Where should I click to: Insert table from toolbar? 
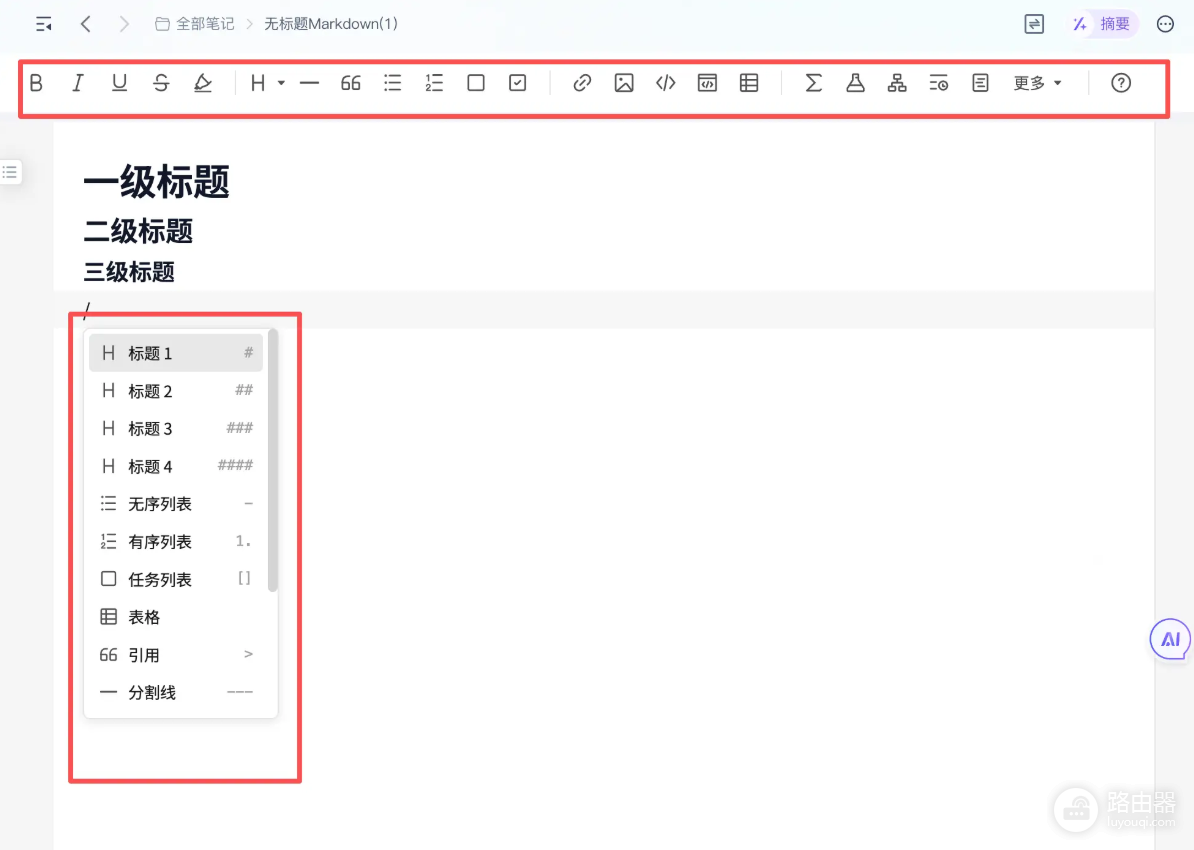pyautogui.click(x=749, y=83)
